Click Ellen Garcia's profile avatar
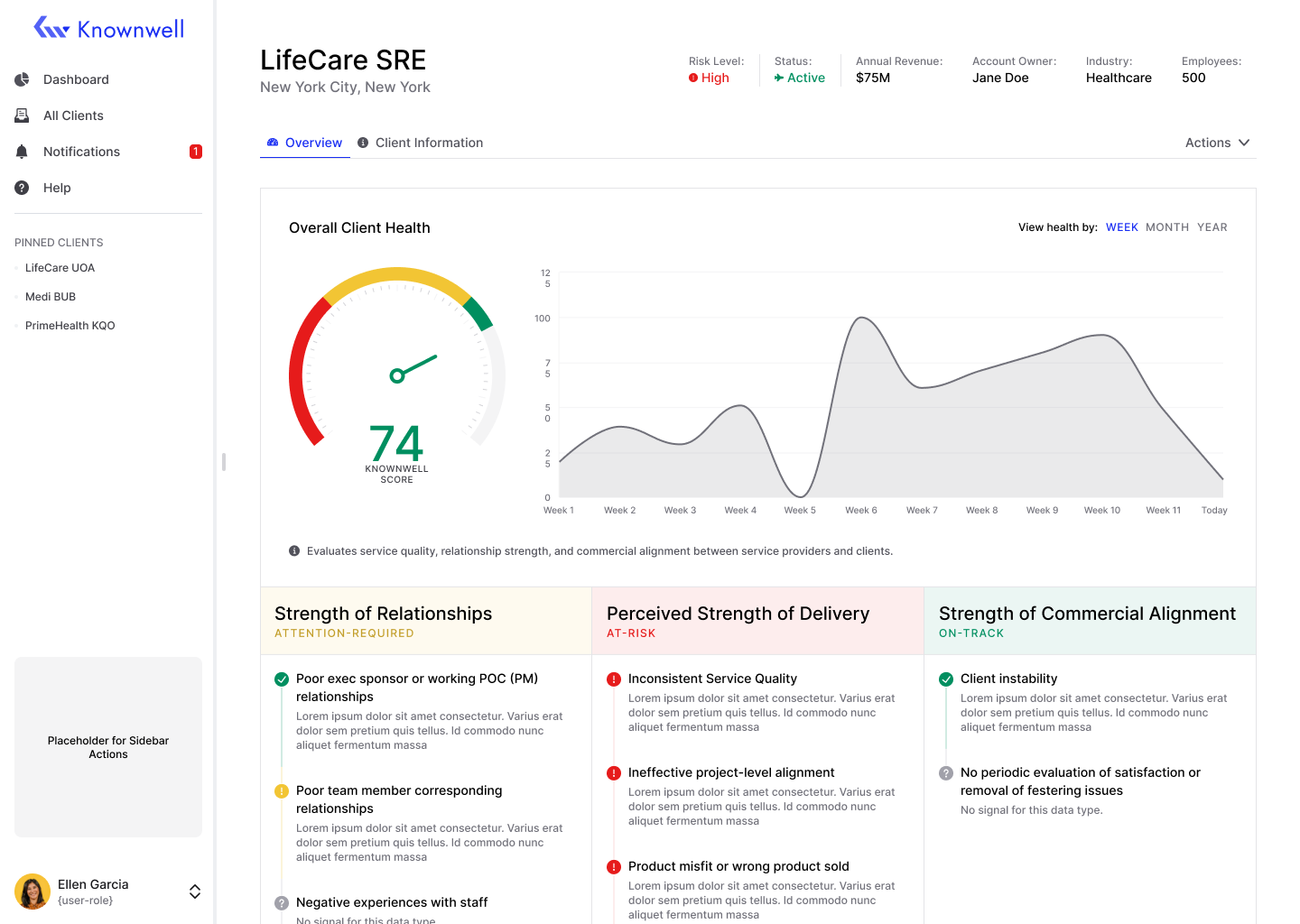 (x=32, y=892)
